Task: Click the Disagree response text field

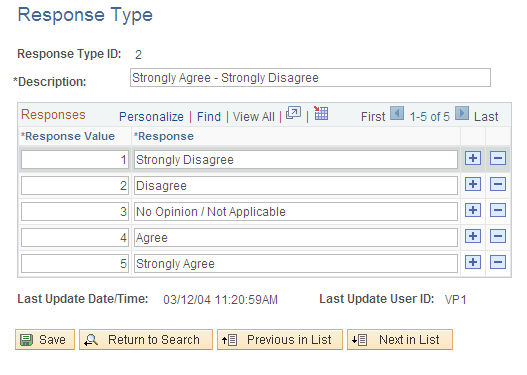Action: click(x=296, y=185)
